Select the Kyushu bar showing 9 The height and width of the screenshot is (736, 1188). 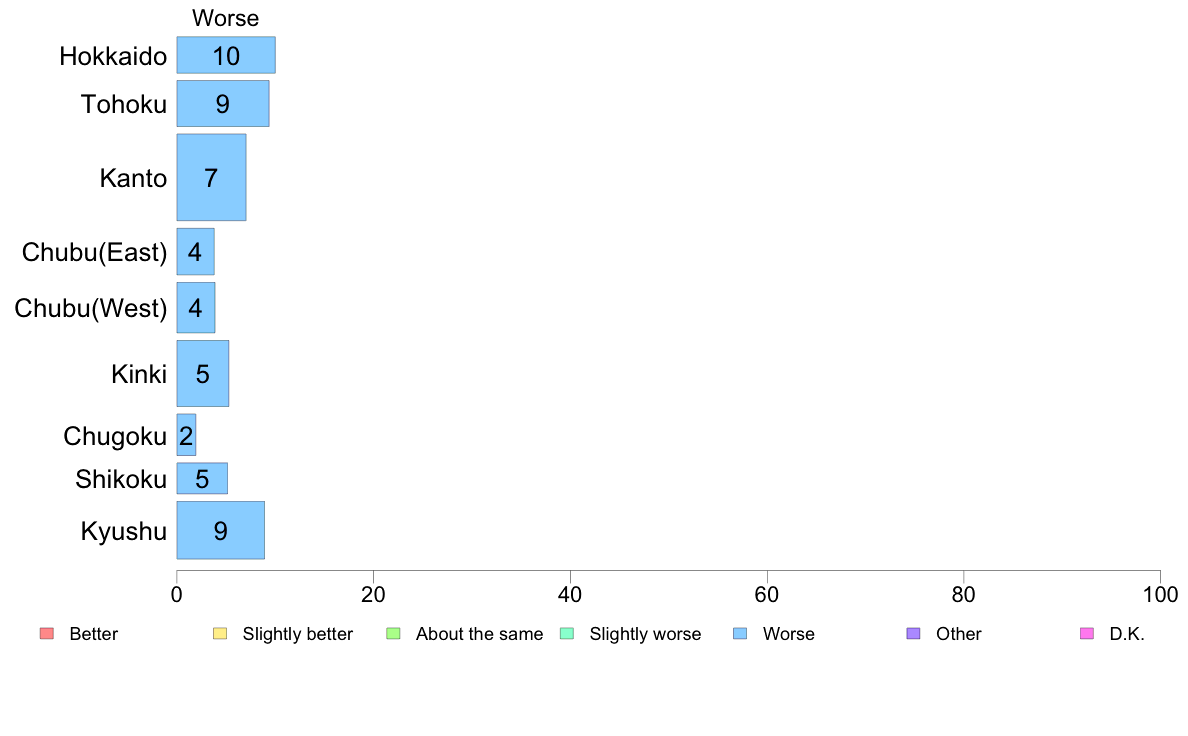point(220,530)
